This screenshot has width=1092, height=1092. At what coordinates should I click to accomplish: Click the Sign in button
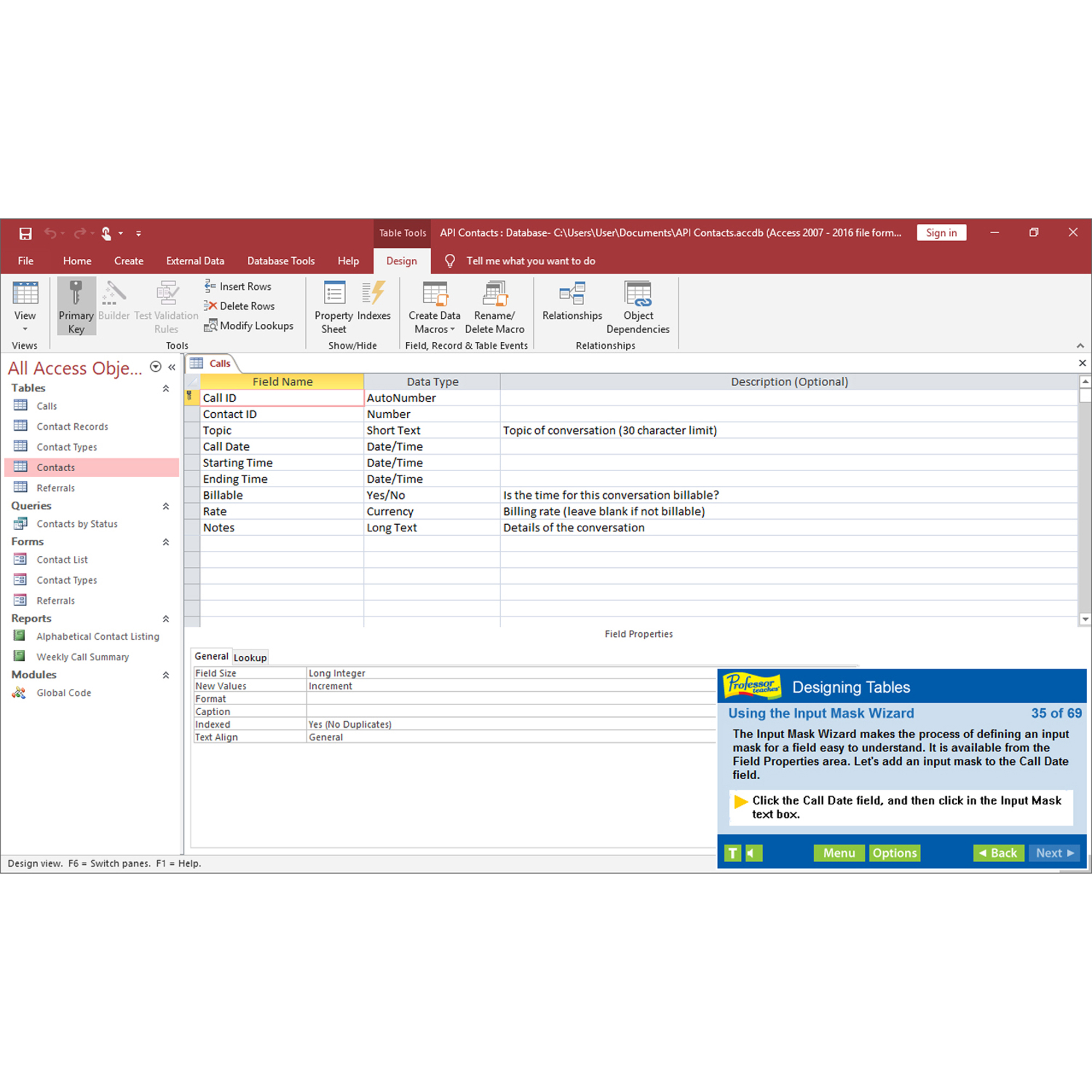pos(941,232)
